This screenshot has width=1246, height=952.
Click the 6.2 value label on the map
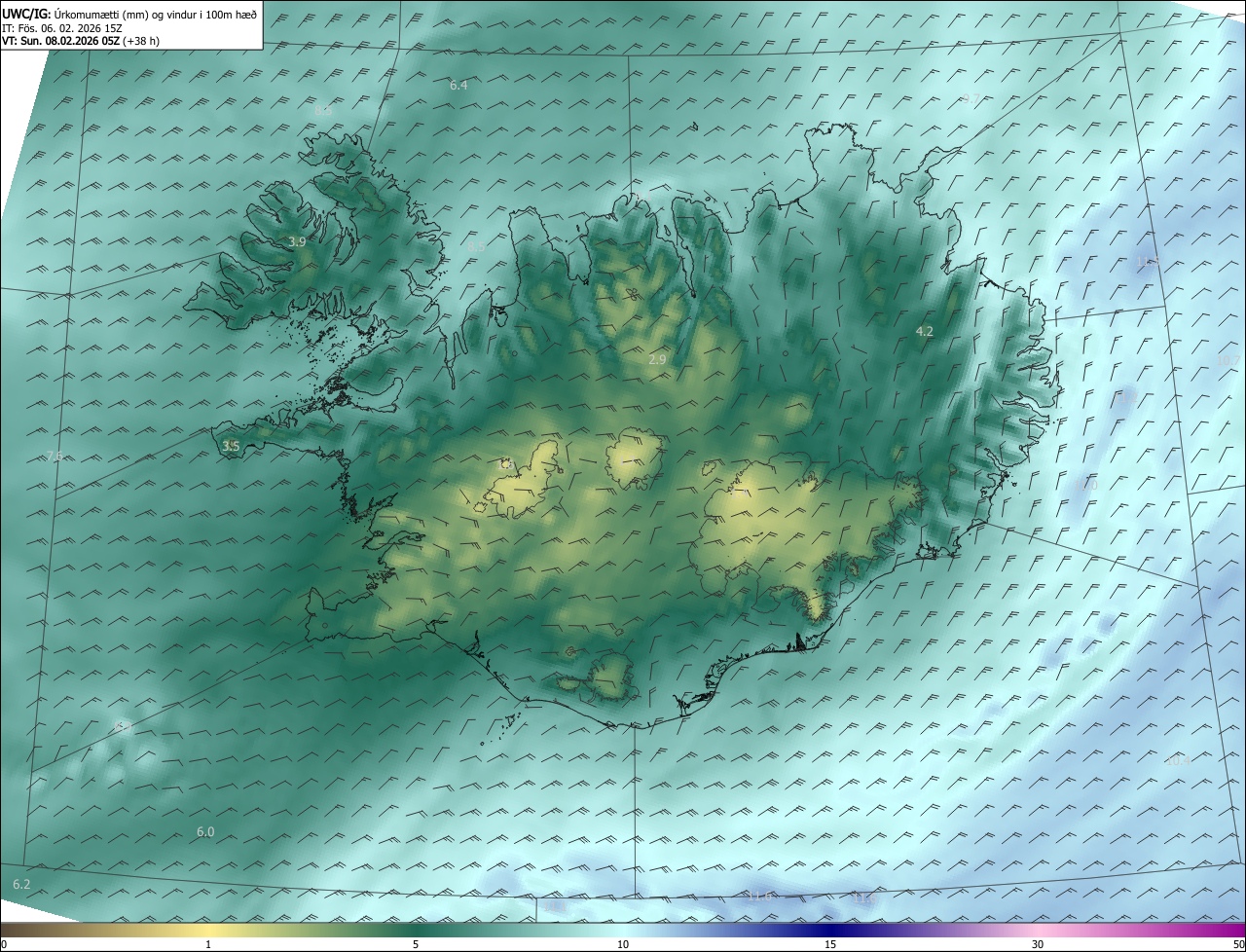tap(21, 885)
